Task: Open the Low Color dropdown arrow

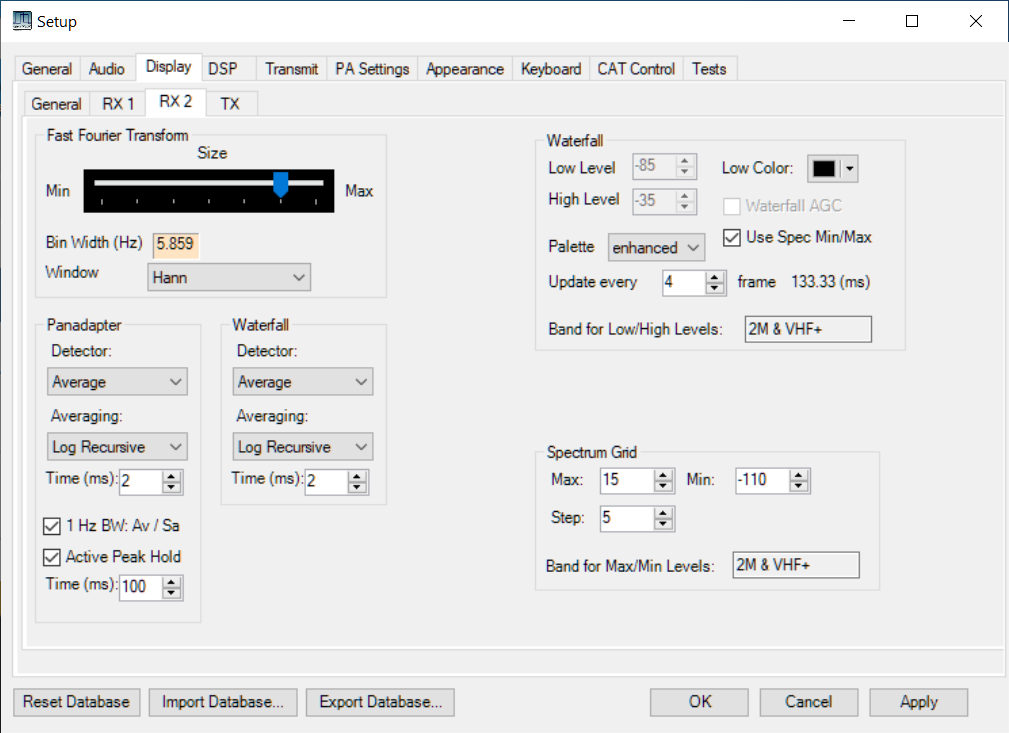Action: [850, 169]
